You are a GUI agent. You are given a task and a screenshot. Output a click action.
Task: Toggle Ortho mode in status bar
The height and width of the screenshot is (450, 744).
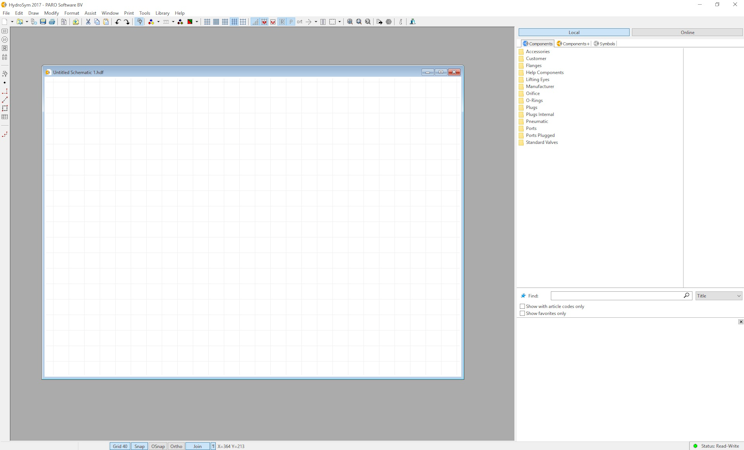176,446
